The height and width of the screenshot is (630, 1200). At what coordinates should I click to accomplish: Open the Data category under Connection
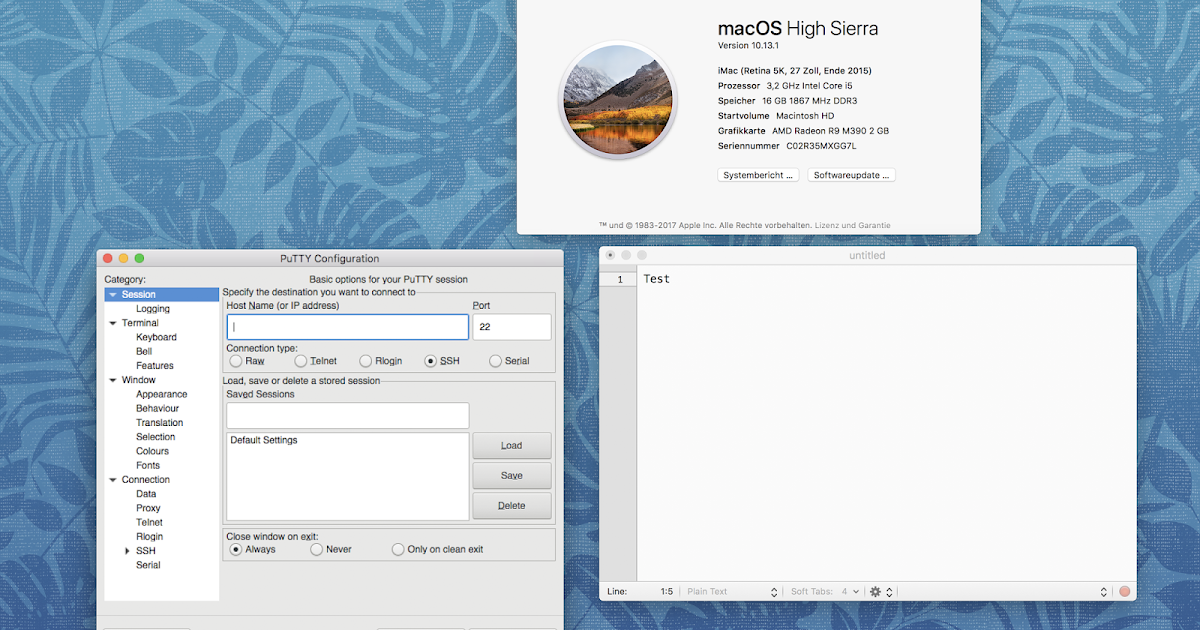tap(146, 494)
